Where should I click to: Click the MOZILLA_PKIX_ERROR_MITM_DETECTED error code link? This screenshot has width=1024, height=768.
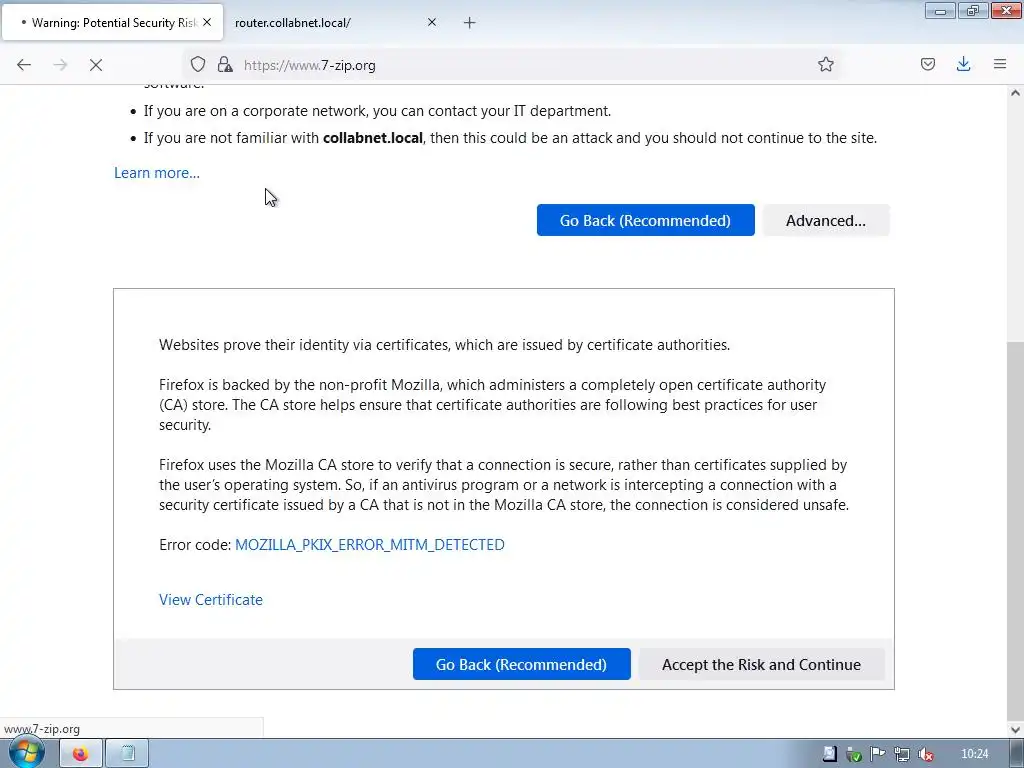pyautogui.click(x=370, y=545)
